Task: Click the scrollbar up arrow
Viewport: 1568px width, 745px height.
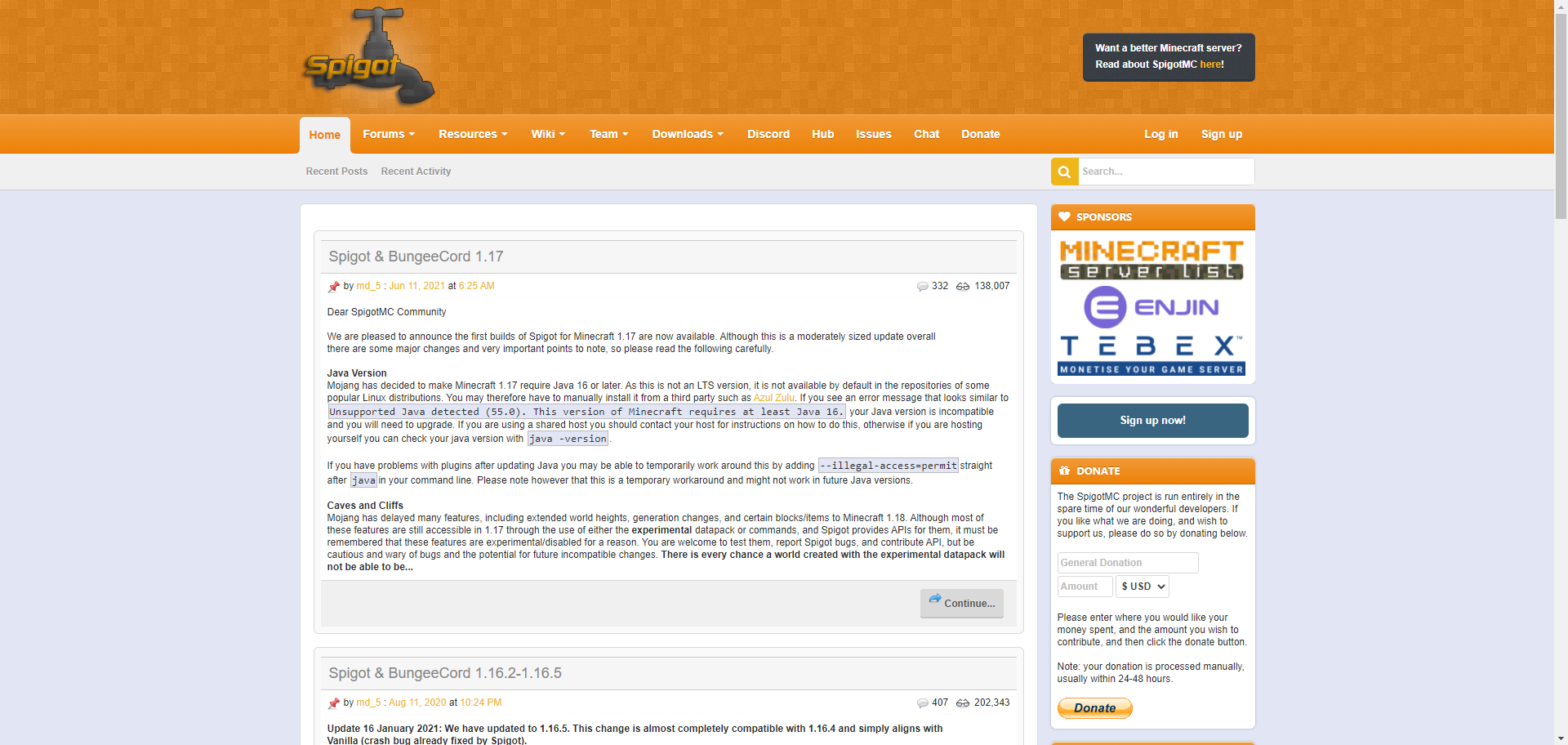Action: pyautogui.click(x=1561, y=6)
